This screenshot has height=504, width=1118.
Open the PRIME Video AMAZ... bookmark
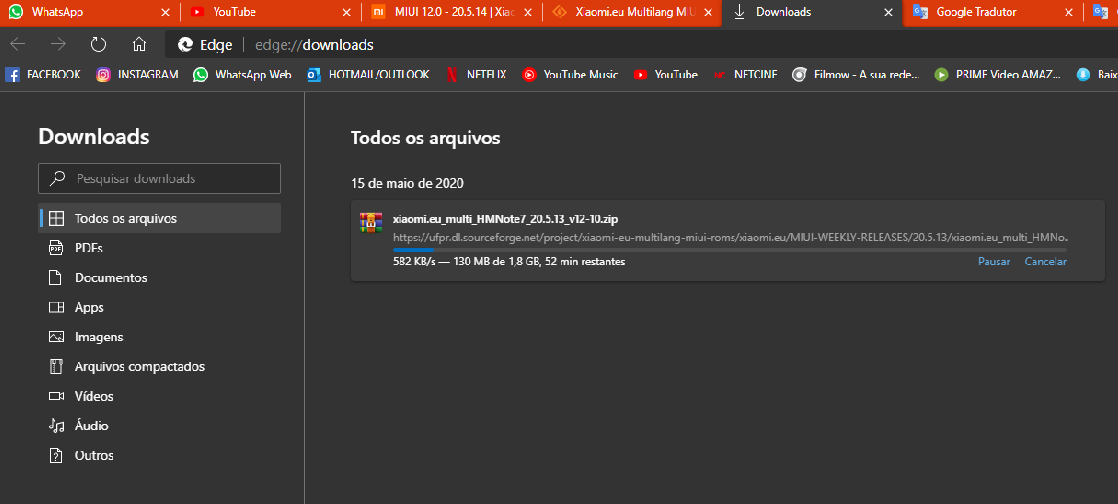[998, 74]
